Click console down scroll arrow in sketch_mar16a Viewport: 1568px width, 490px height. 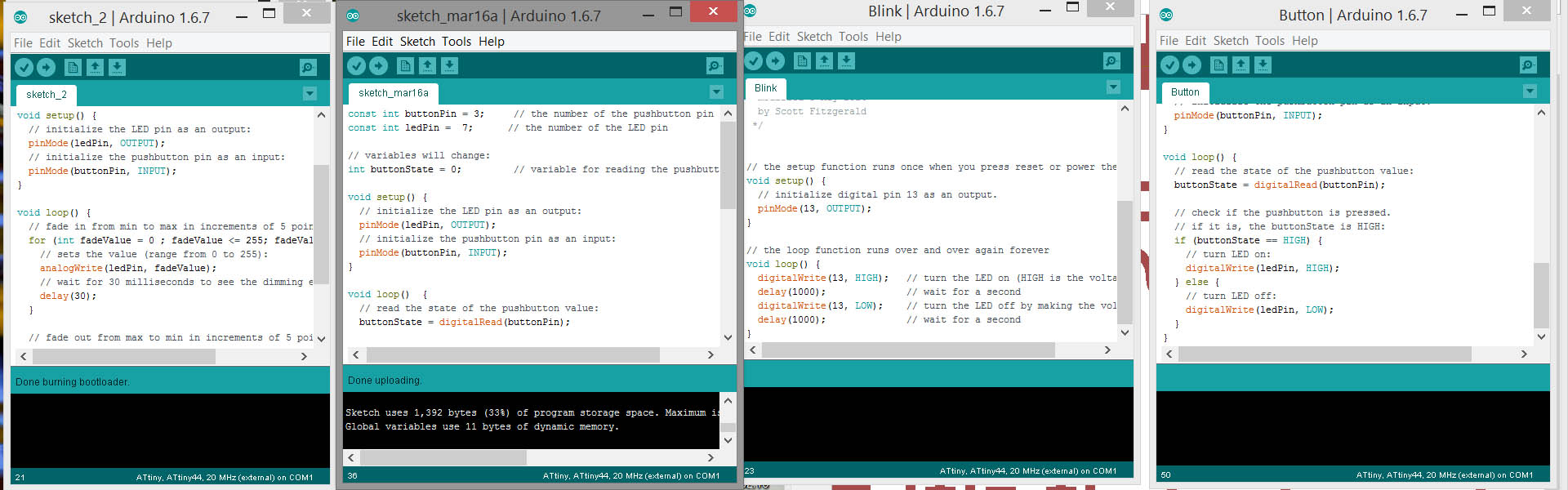[728, 440]
